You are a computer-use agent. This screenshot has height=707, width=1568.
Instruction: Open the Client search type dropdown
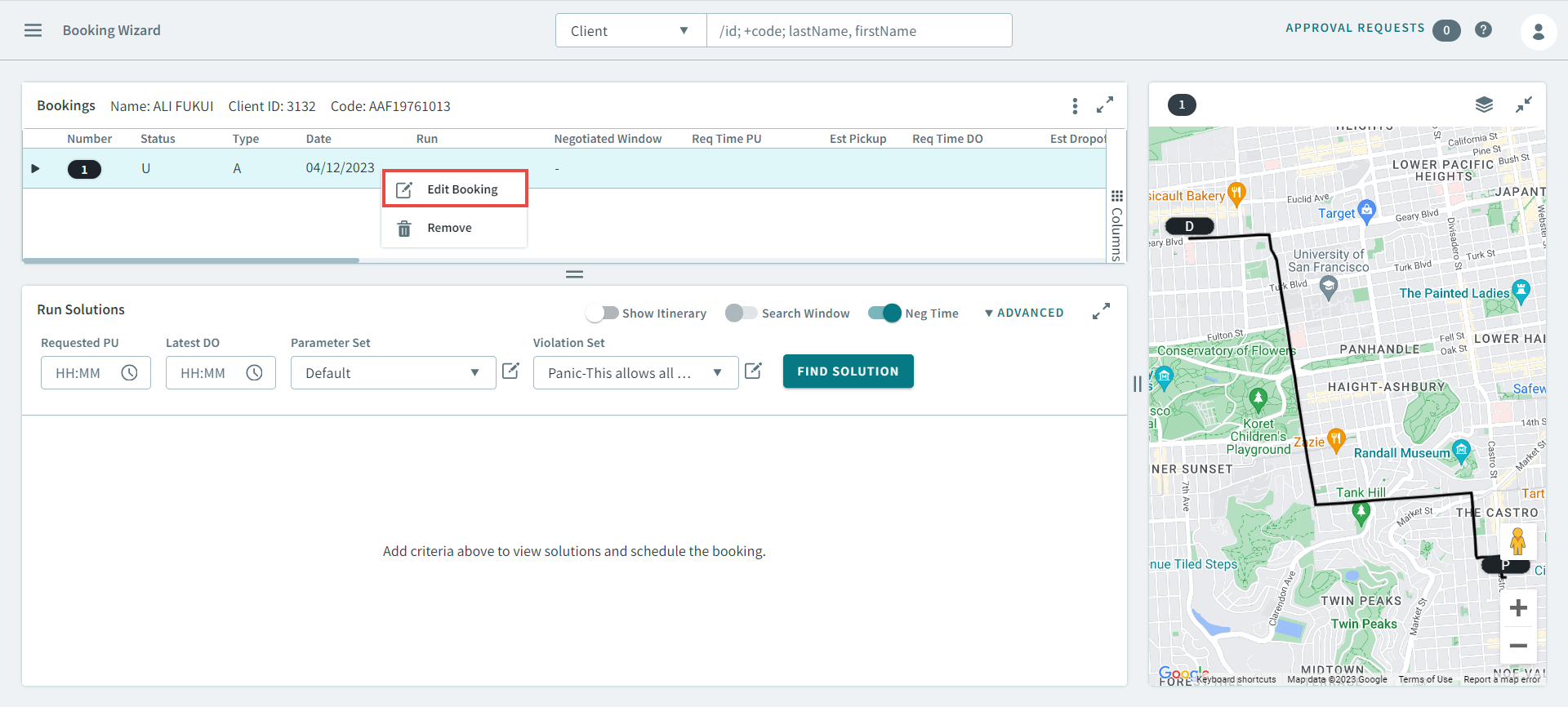click(630, 31)
